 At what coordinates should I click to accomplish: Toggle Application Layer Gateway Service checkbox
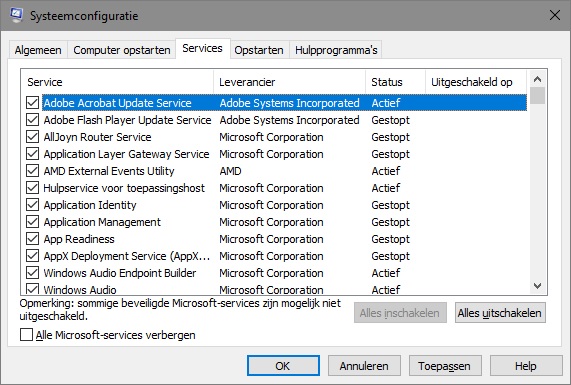pyautogui.click(x=32, y=154)
